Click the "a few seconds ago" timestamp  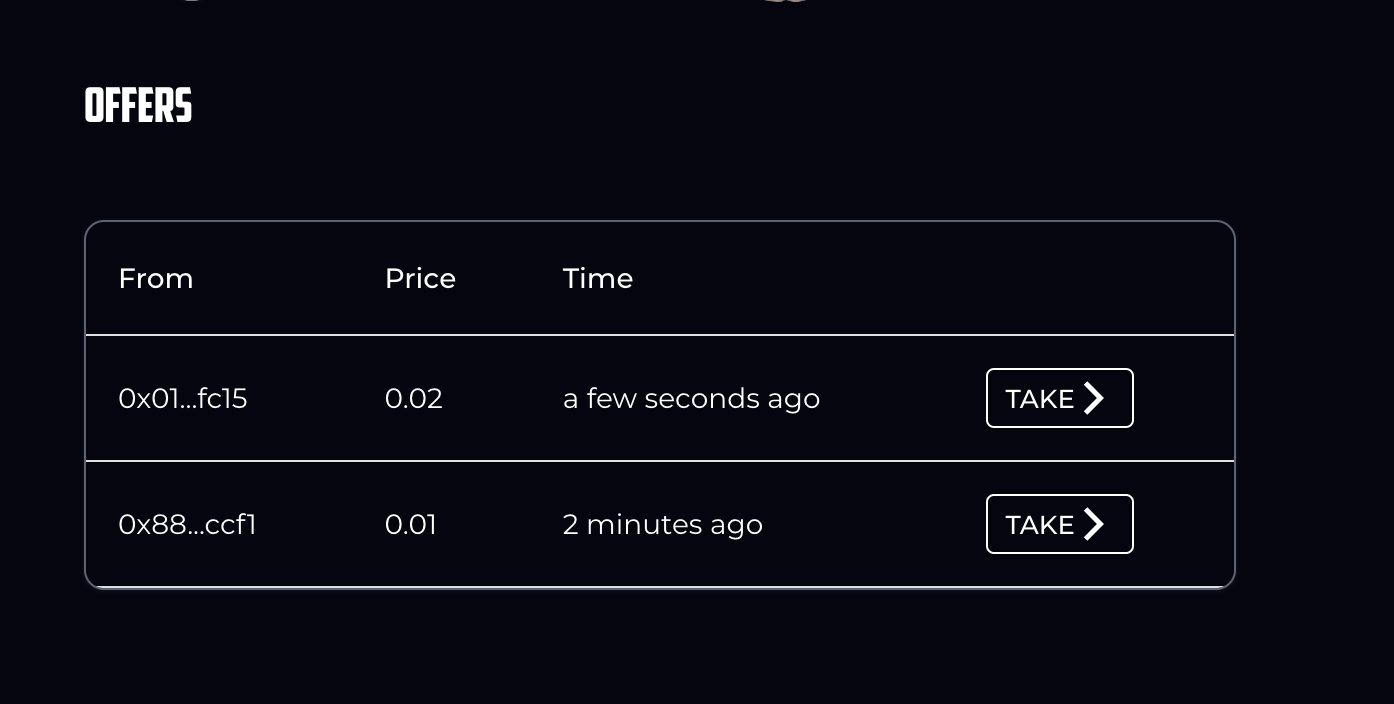click(x=691, y=399)
